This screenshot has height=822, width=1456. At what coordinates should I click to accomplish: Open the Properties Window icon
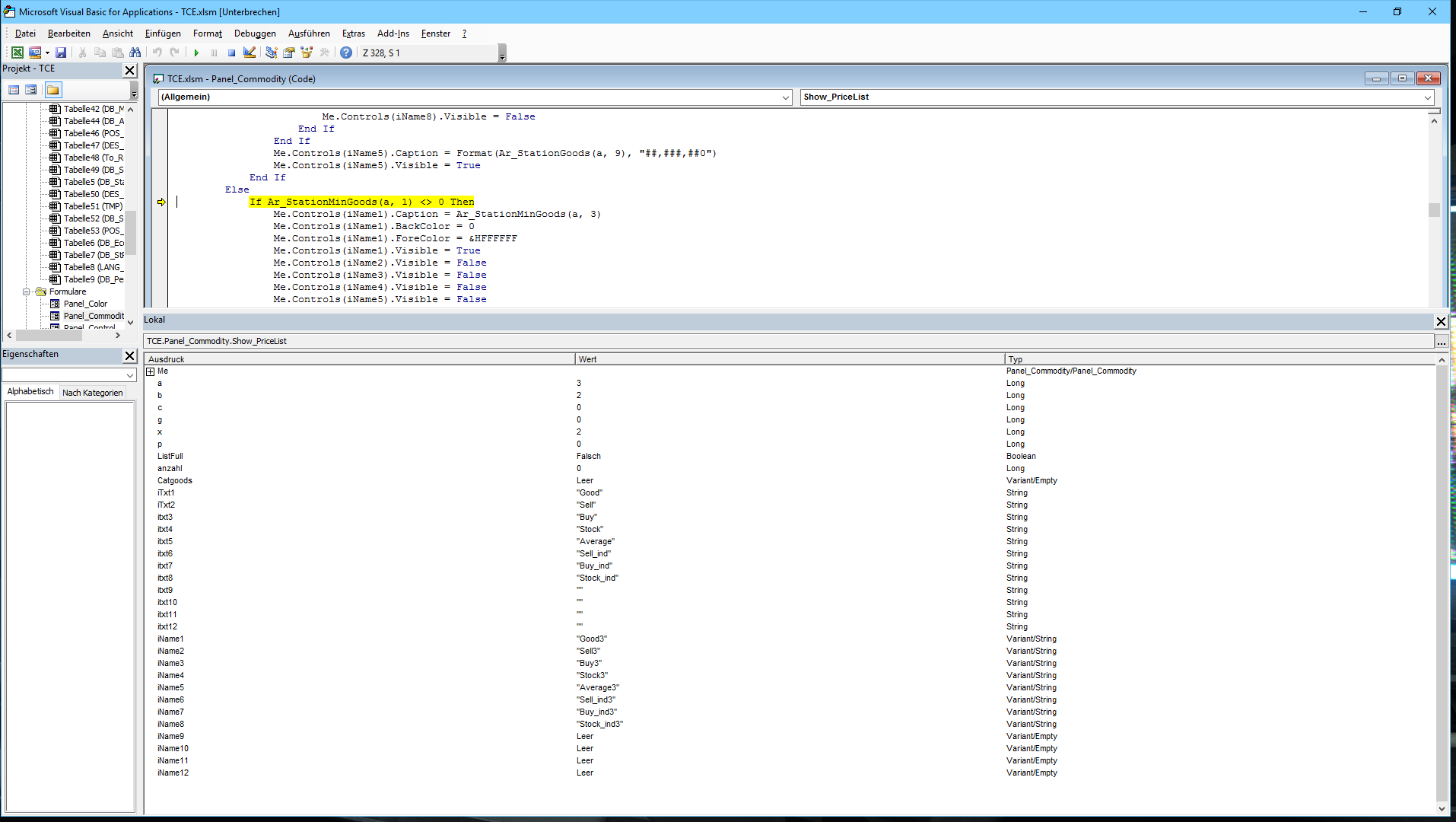pyautogui.click(x=289, y=53)
